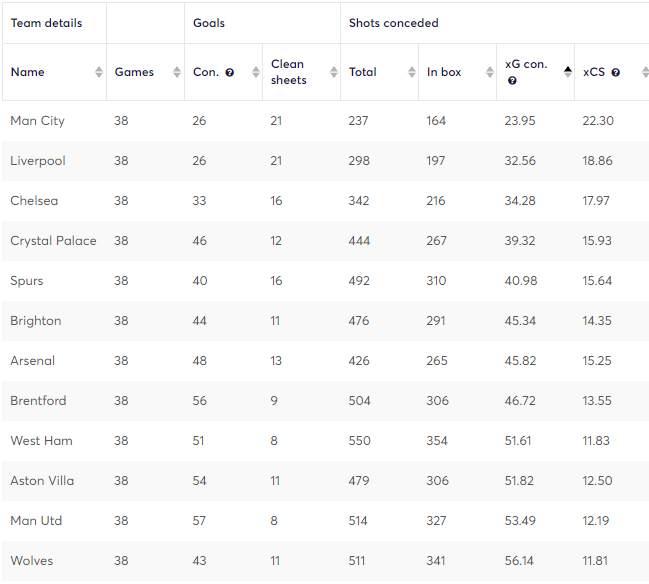Open the Crystal Palace row
The width and height of the screenshot is (649, 584).
[325, 241]
